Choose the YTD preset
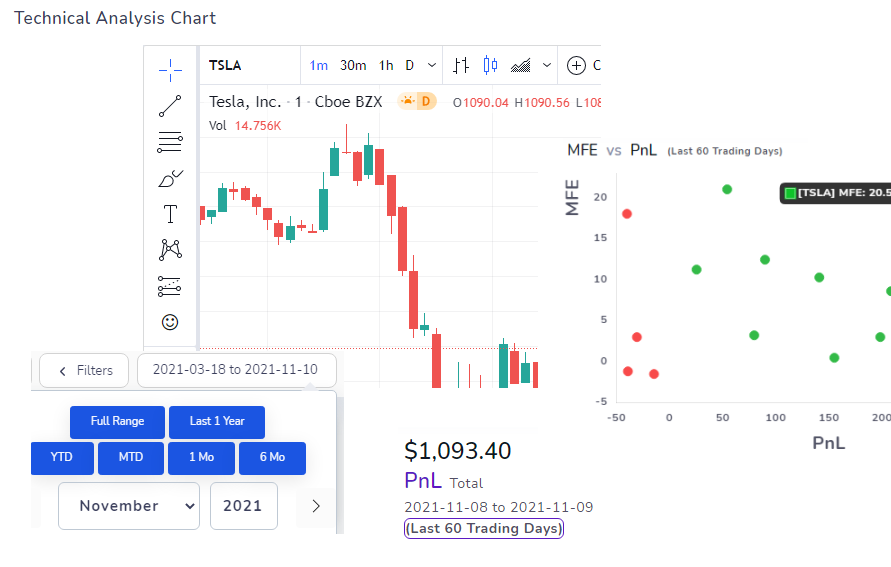Screen dimensions: 891x567 62,458
